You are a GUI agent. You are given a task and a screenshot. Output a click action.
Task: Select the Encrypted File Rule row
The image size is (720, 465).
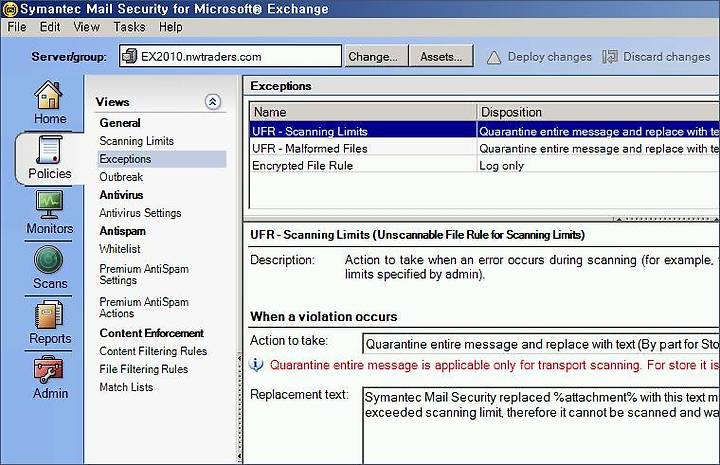tap(484, 166)
